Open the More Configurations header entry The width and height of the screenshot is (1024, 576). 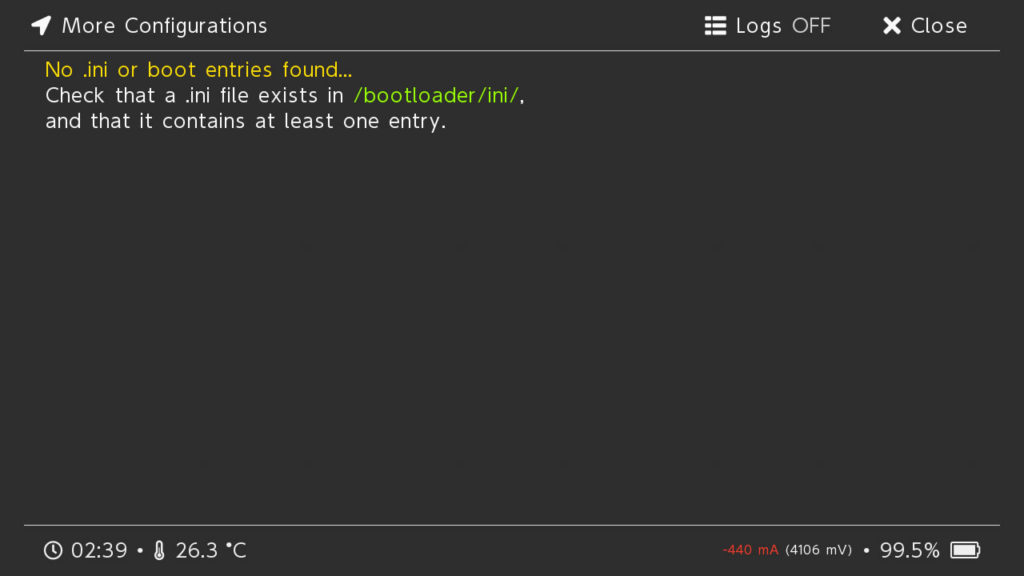click(x=164, y=25)
